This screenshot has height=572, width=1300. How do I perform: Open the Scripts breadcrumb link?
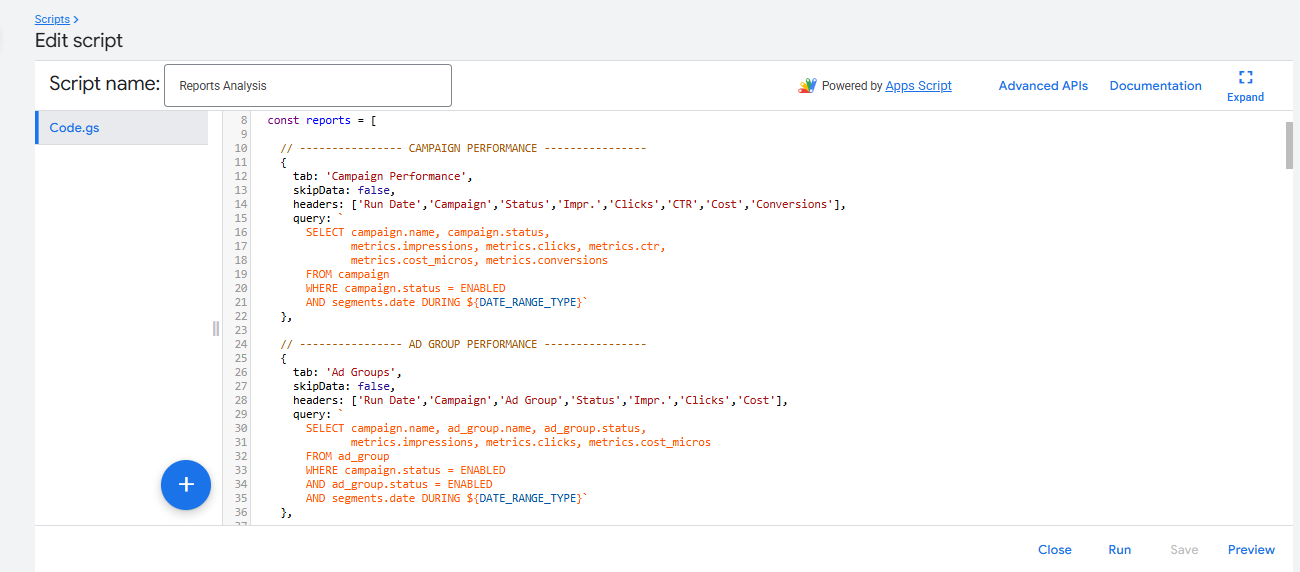click(52, 19)
